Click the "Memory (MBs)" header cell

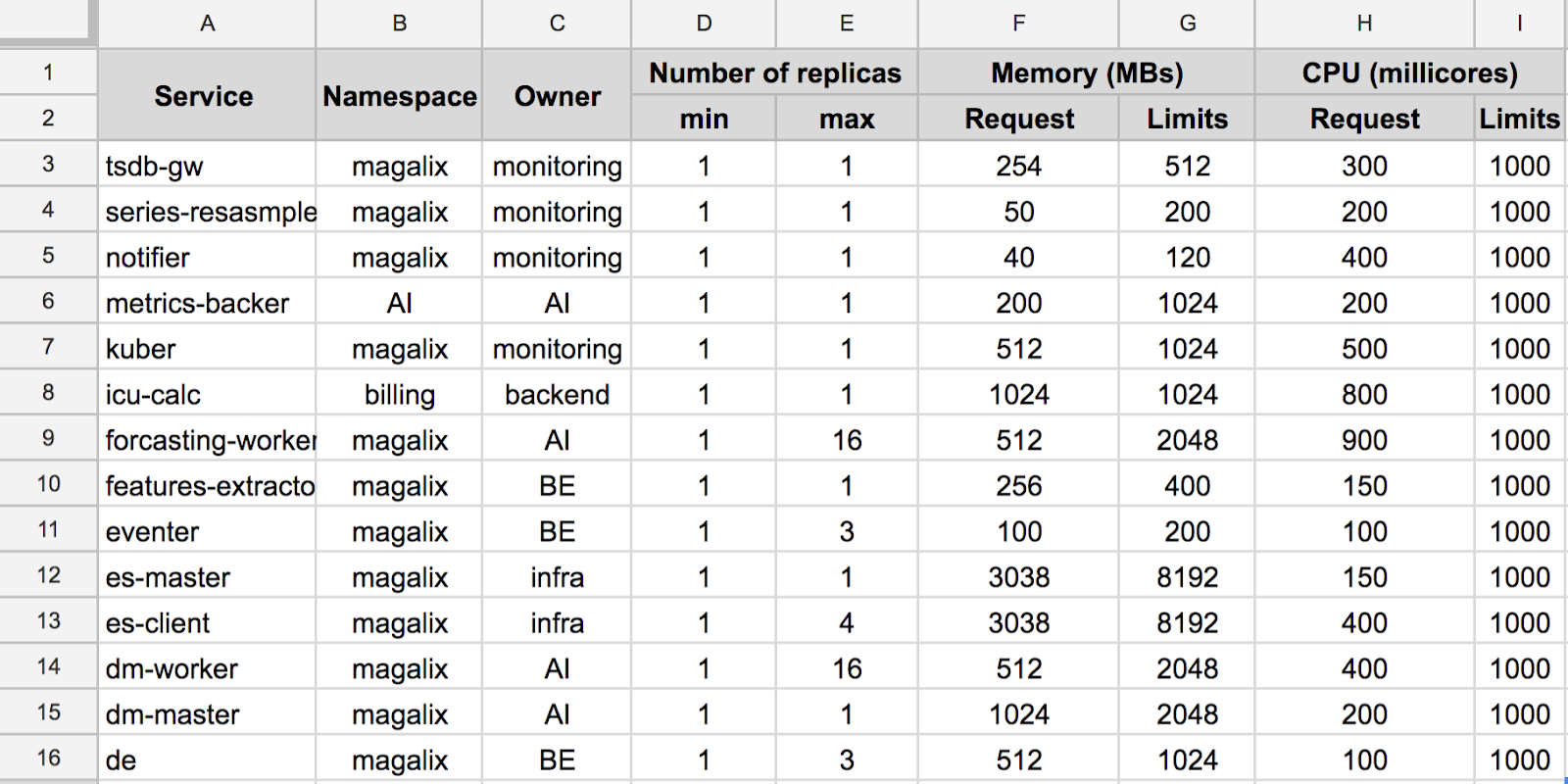(x=1087, y=73)
